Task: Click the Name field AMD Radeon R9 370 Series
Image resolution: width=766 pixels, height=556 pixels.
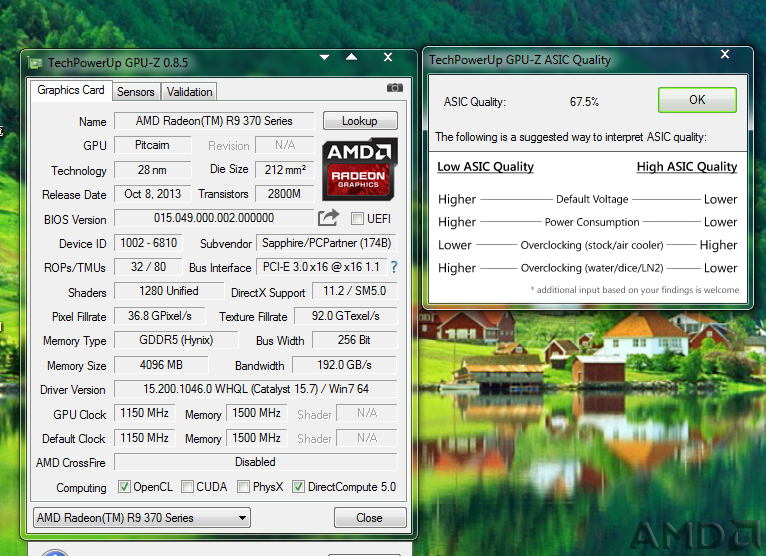Action: pos(214,121)
